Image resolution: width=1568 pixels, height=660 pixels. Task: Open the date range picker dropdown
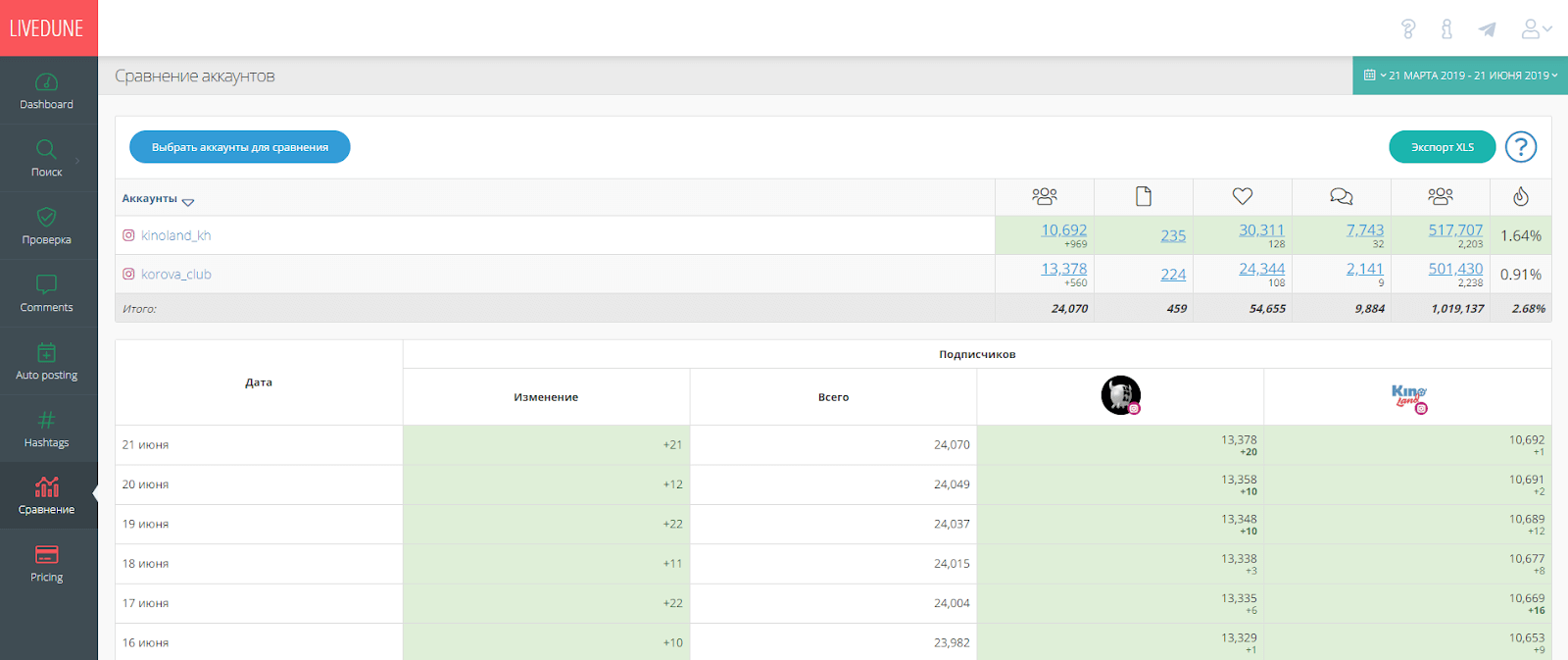point(1460,76)
